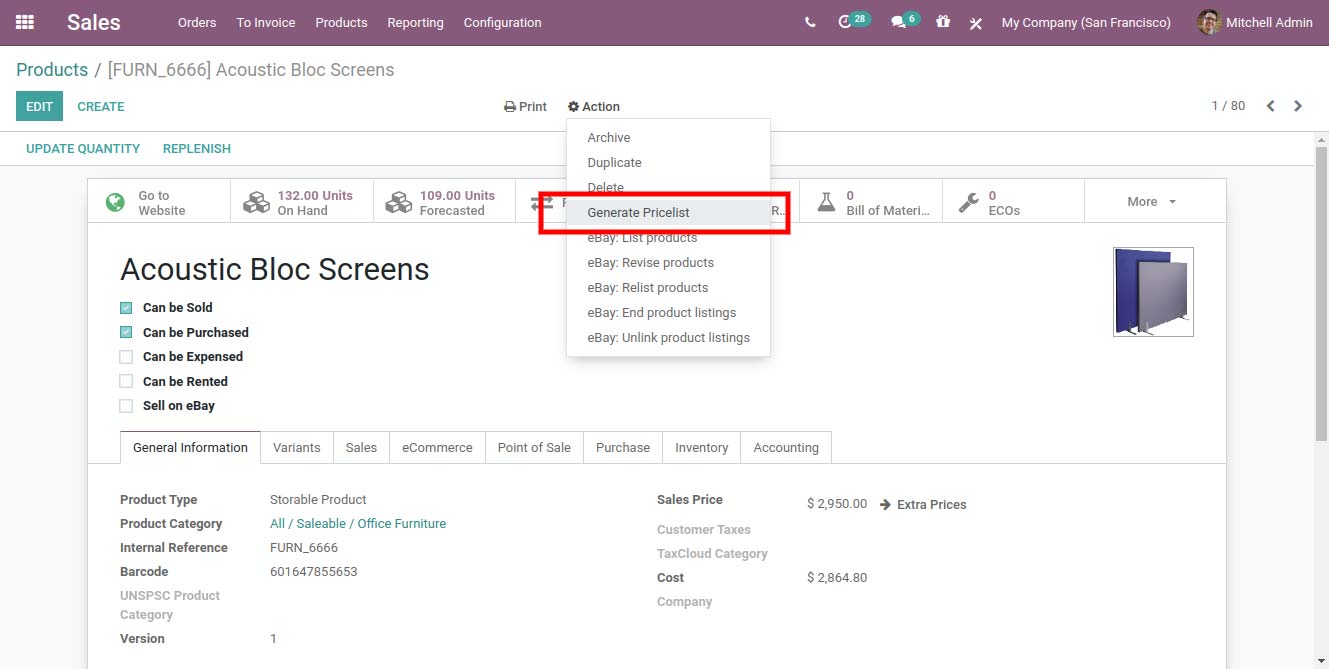Switch to the Sales tab
Image resolution: width=1329 pixels, height=669 pixels.
pyautogui.click(x=361, y=448)
